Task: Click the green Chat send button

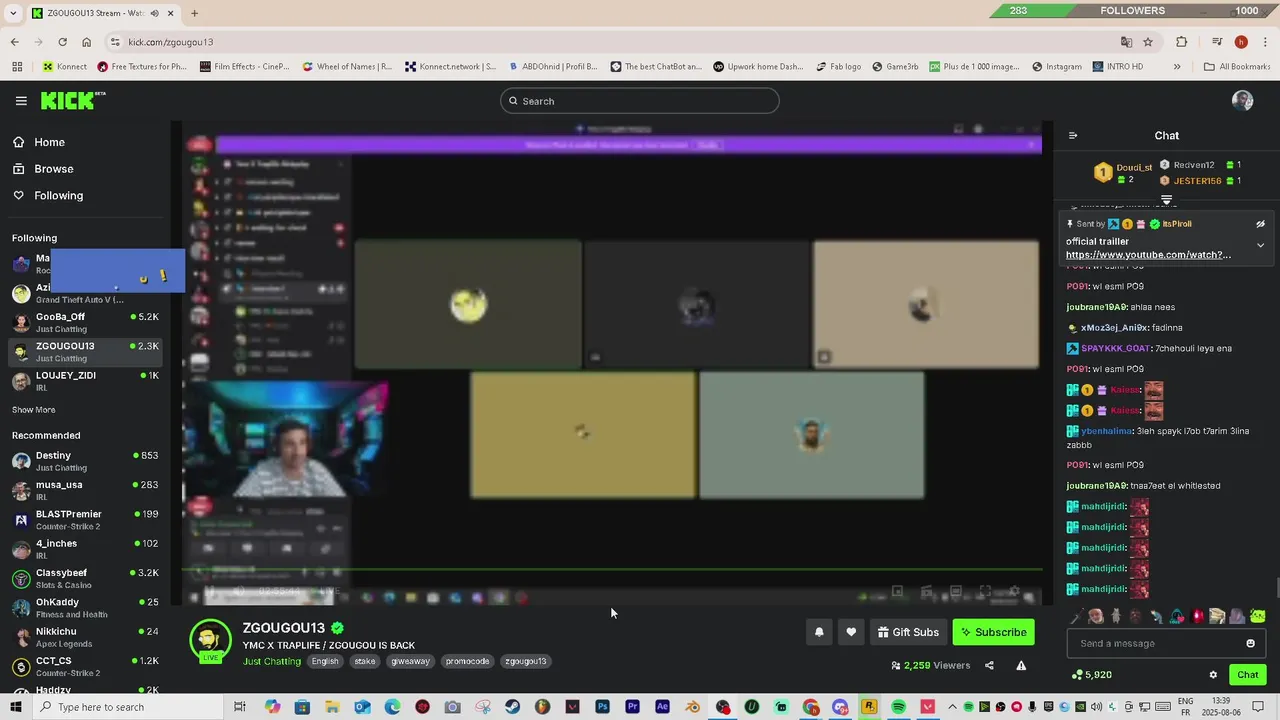Action: (1247, 675)
